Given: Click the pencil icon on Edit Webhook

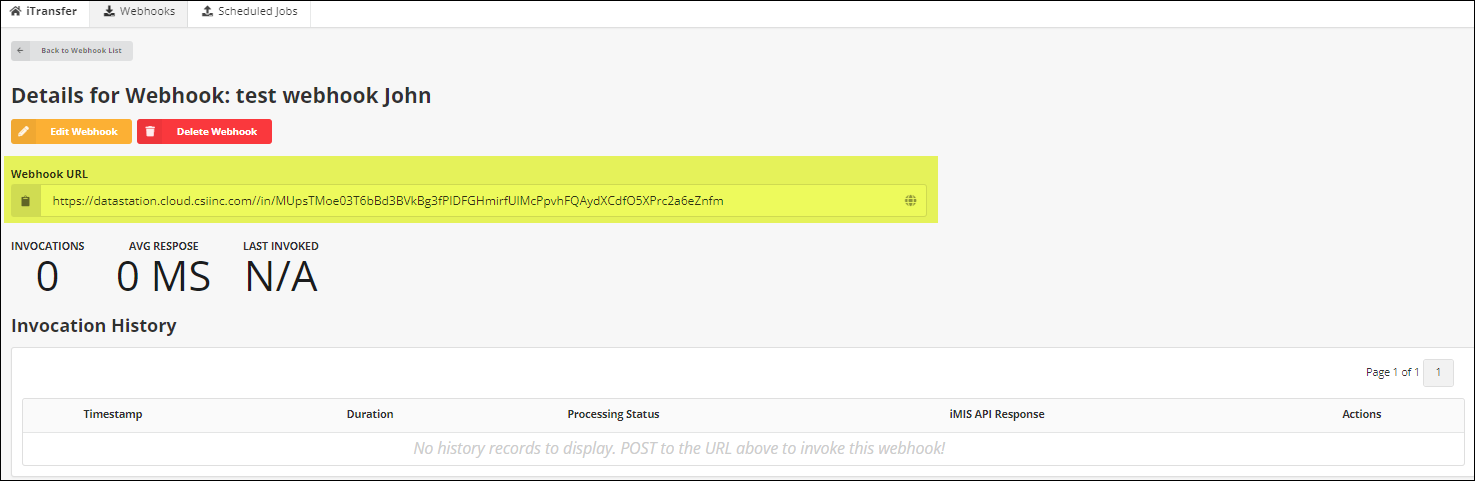Looking at the screenshot, I should (x=24, y=132).
